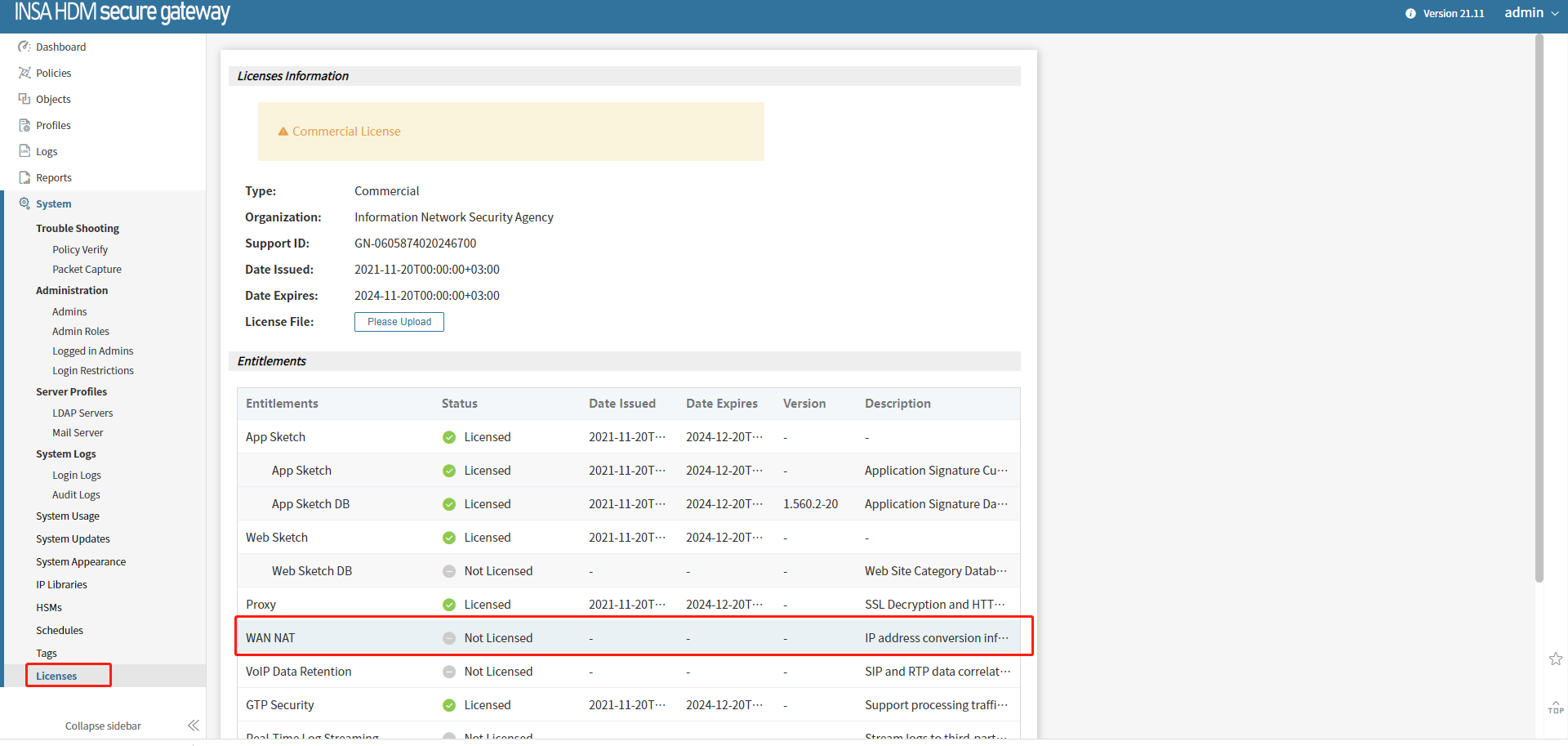
Task: Open the admin user dropdown
Action: pyautogui.click(x=1531, y=13)
